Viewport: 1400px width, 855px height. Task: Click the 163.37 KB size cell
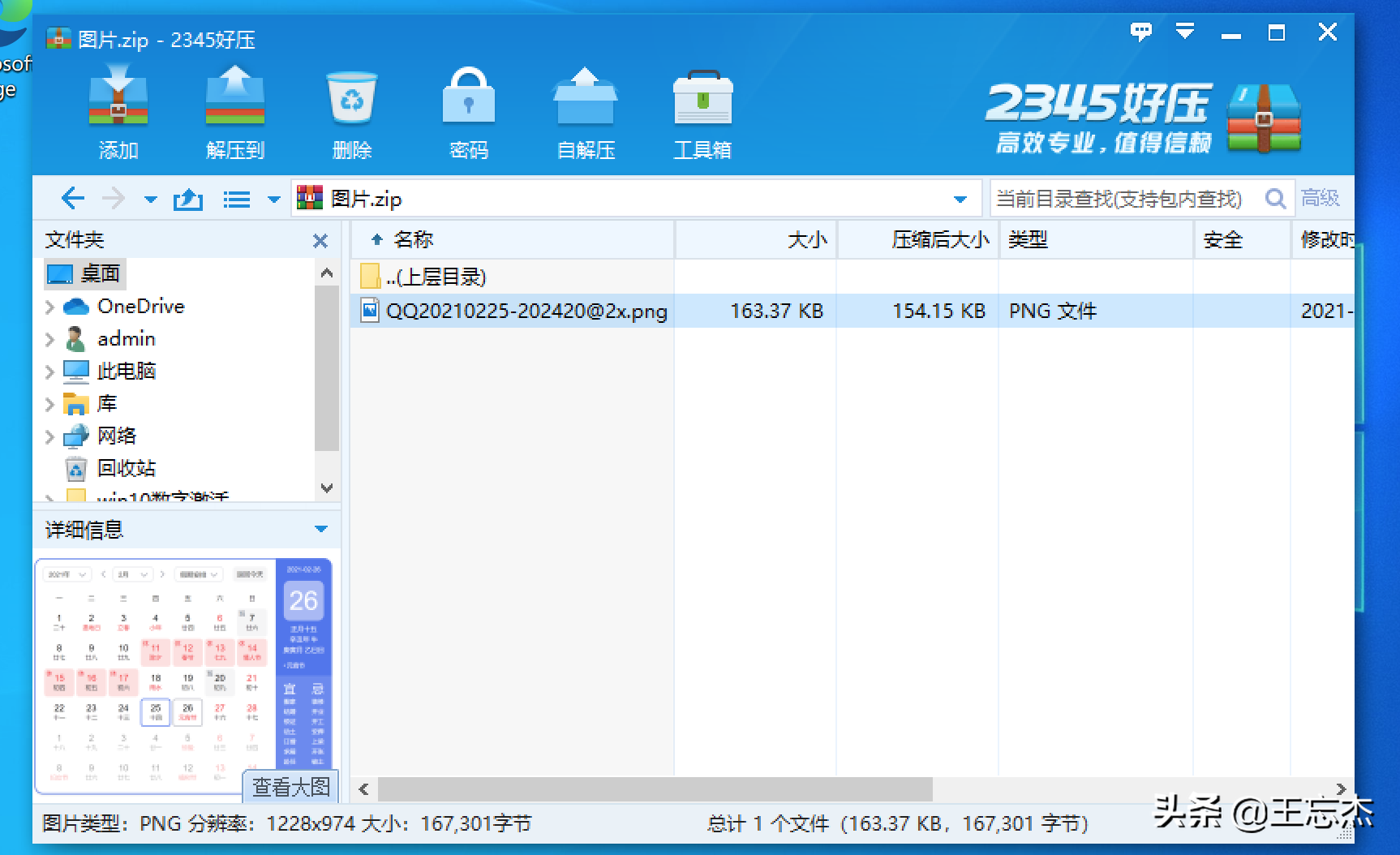coord(776,311)
